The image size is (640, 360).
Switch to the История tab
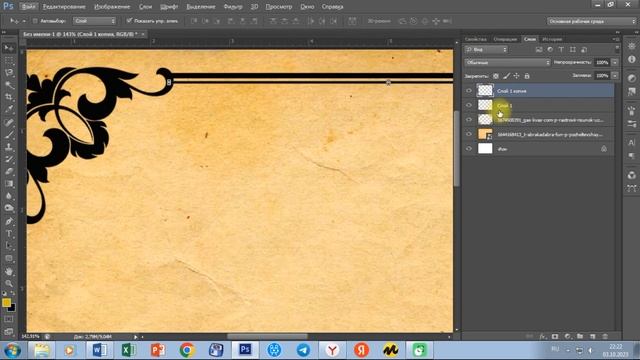pyautogui.click(x=552, y=39)
